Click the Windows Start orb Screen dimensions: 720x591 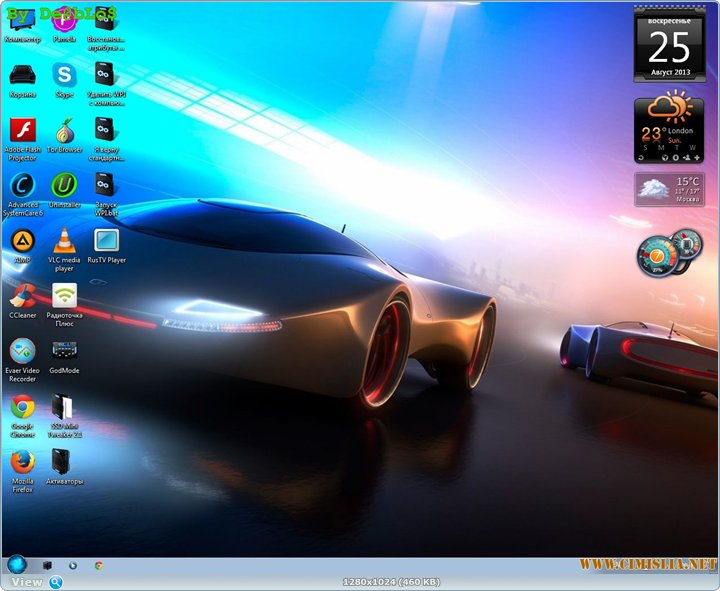point(16,565)
